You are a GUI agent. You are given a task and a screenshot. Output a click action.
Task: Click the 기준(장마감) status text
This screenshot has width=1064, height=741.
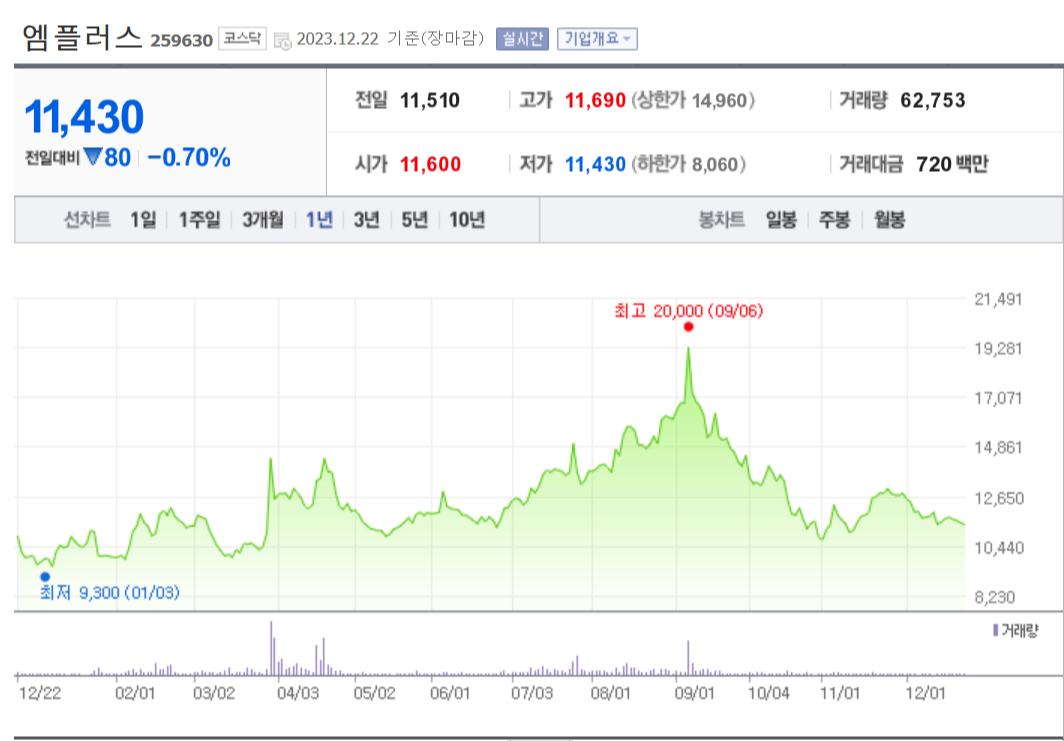coord(436,39)
